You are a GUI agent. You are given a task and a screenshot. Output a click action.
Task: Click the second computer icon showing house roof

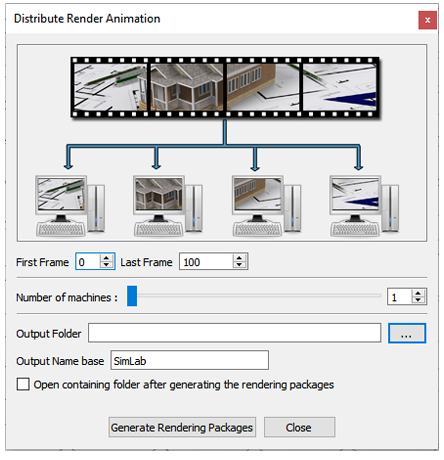(x=168, y=206)
